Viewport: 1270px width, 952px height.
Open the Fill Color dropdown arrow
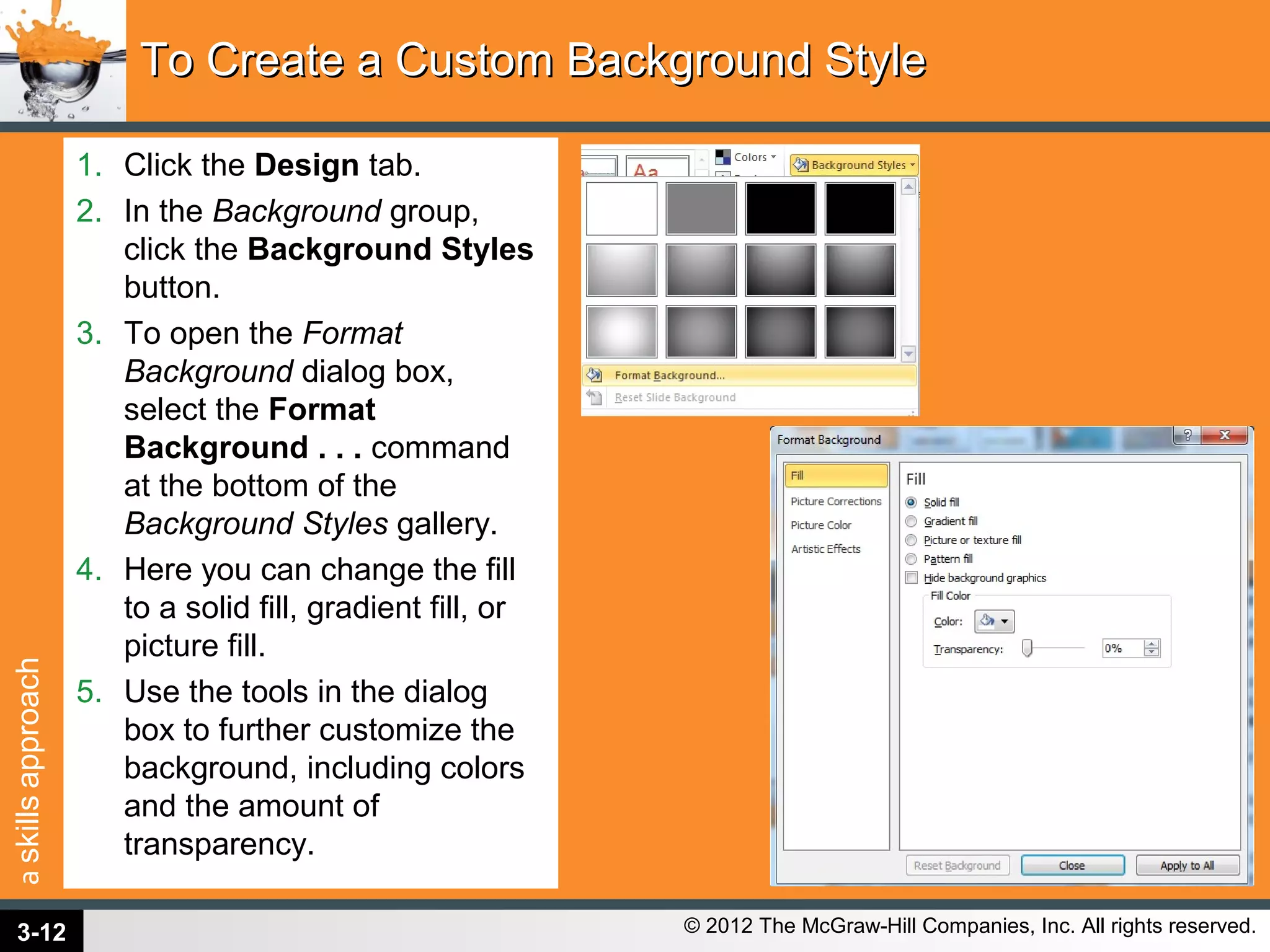click(x=1005, y=621)
